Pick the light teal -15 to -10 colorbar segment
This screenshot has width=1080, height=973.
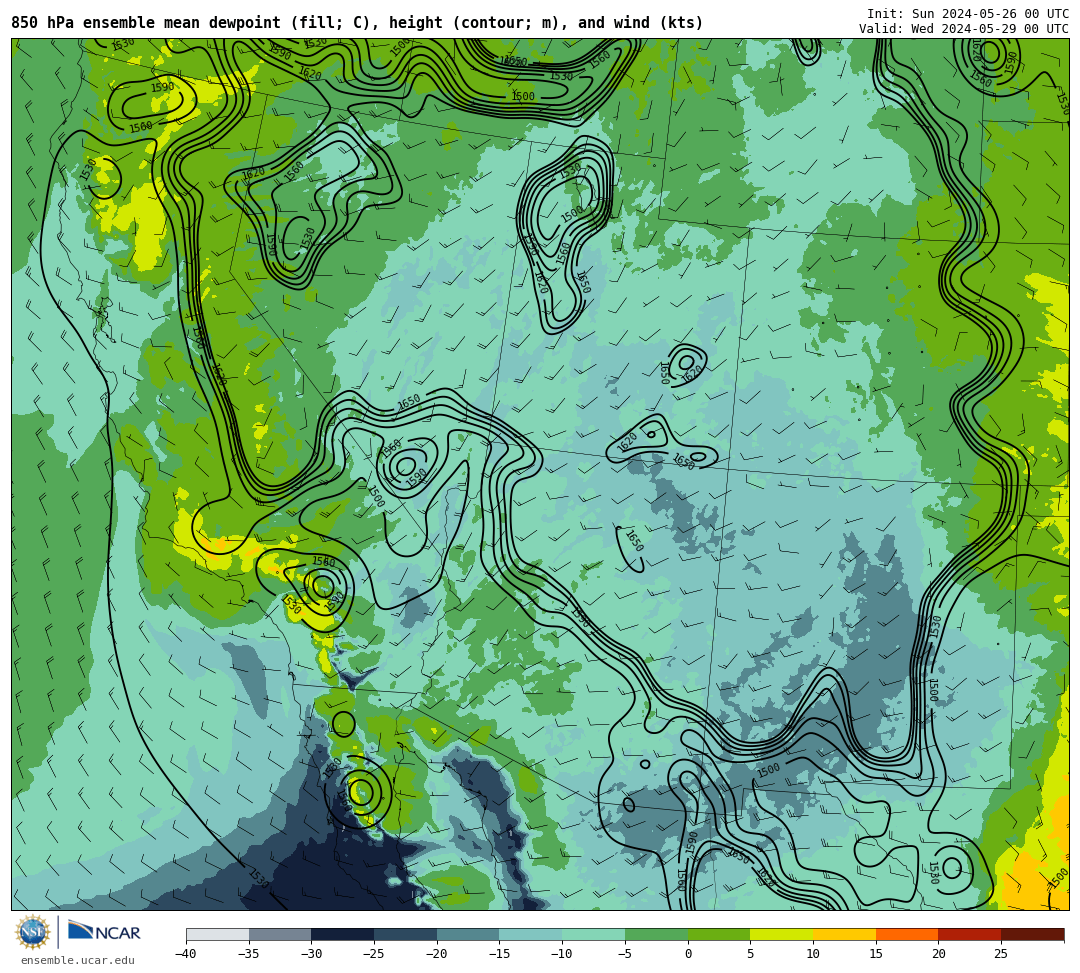pyautogui.click(x=531, y=934)
